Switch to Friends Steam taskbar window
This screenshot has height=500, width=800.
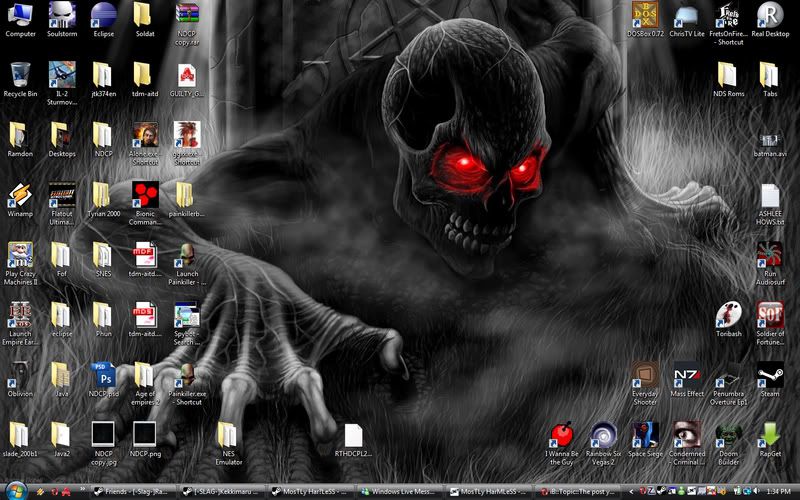[132, 491]
